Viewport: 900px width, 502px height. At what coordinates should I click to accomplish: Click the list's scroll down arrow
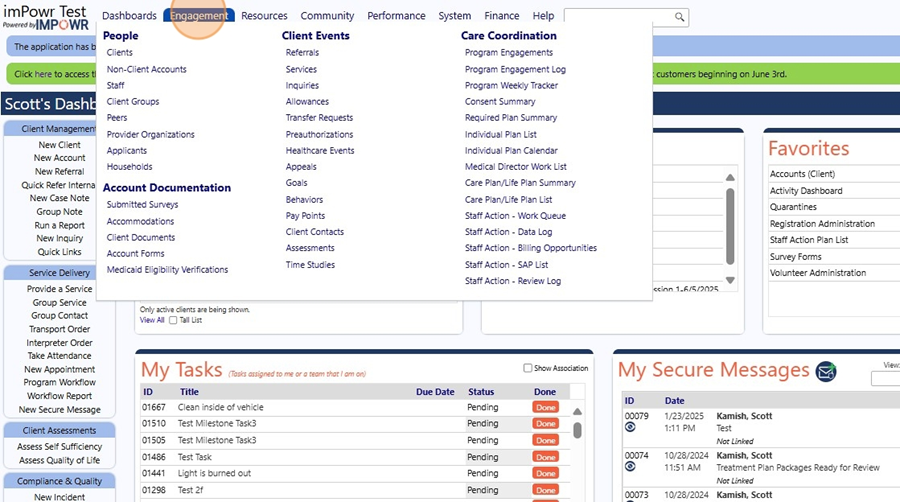point(730,280)
